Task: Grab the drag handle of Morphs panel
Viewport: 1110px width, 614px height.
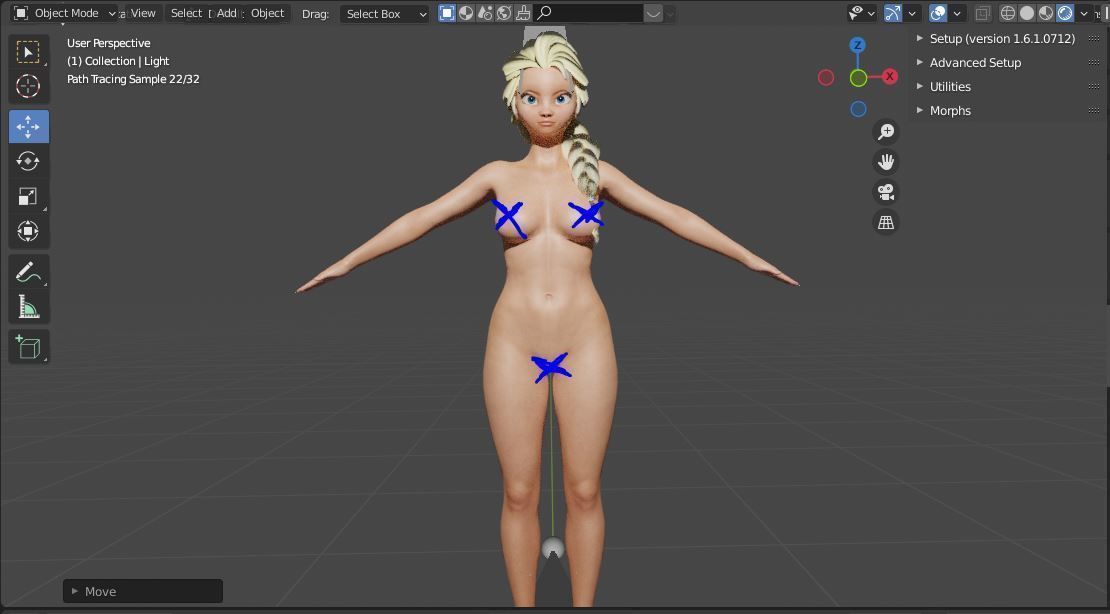Action: click(1094, 110)
